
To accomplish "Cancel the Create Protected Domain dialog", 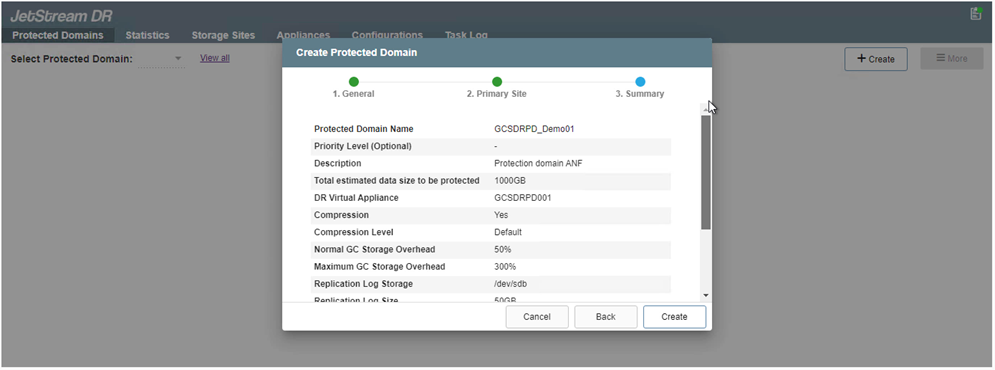I will point(537,317).
